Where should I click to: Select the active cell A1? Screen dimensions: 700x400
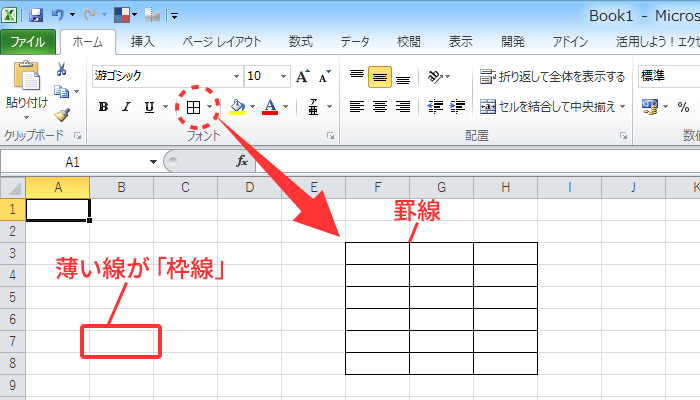click(x=58, y=209)
